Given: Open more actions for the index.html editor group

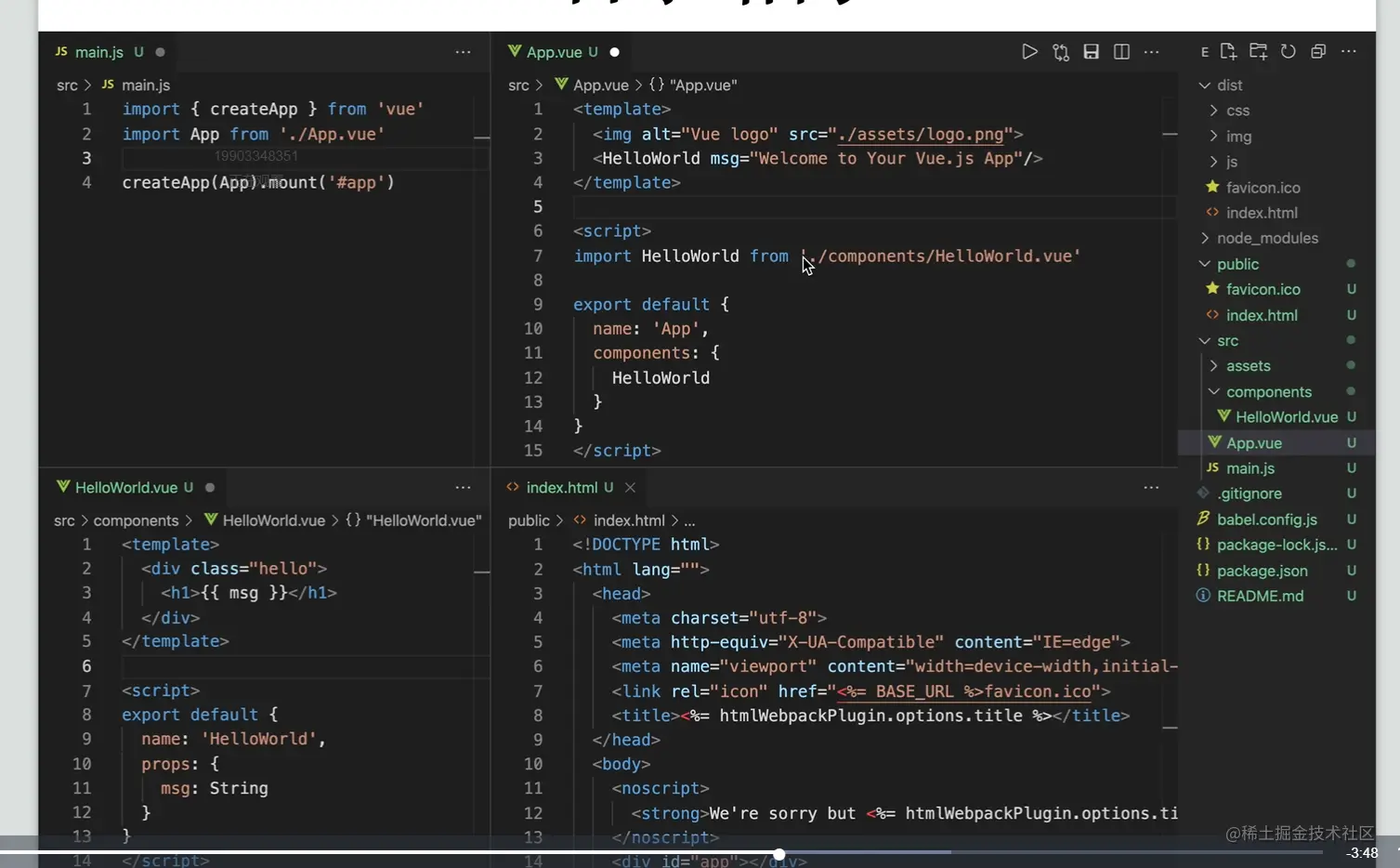Looking at the screenshot, I should 1151,487.
